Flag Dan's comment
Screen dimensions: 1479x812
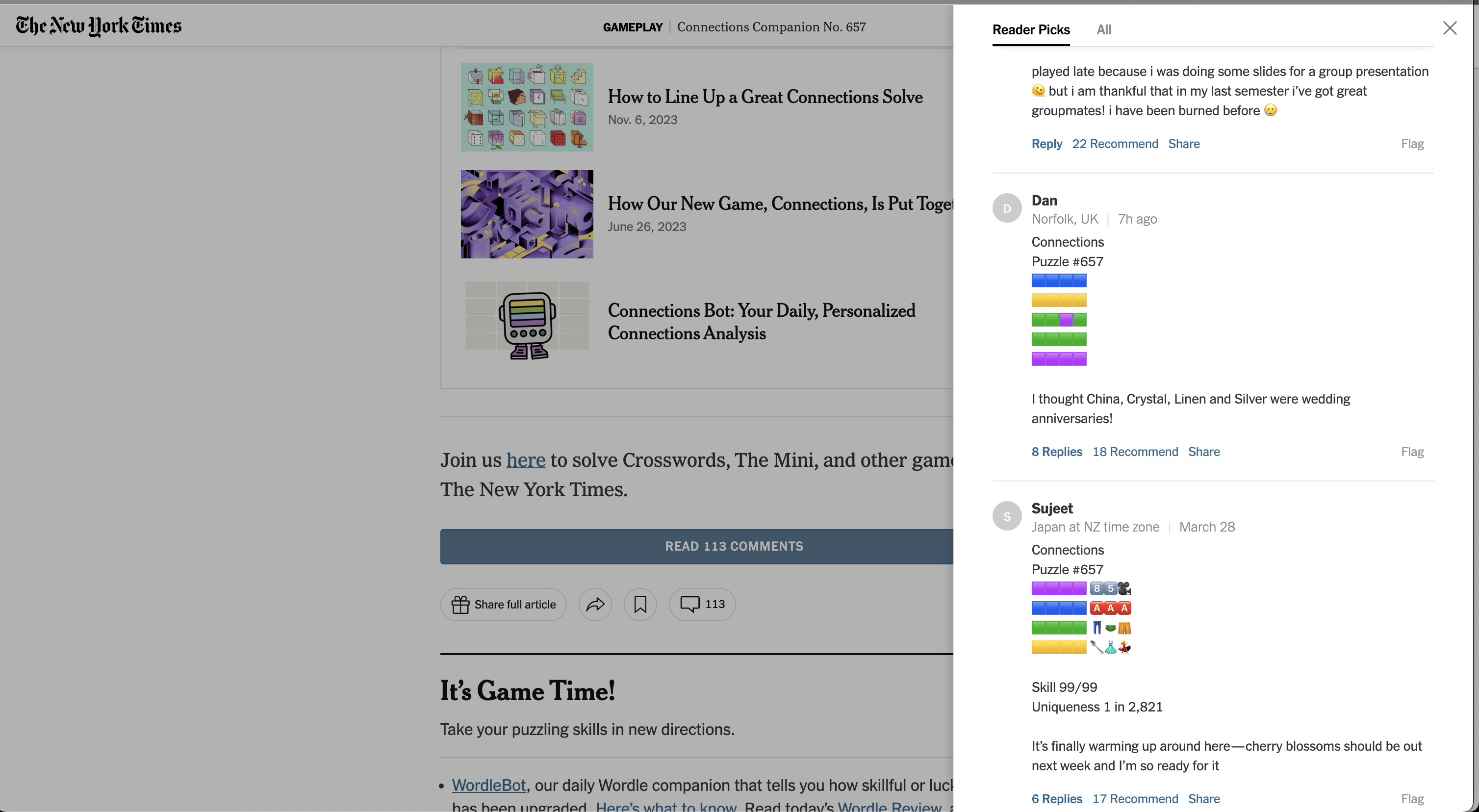1412,452
